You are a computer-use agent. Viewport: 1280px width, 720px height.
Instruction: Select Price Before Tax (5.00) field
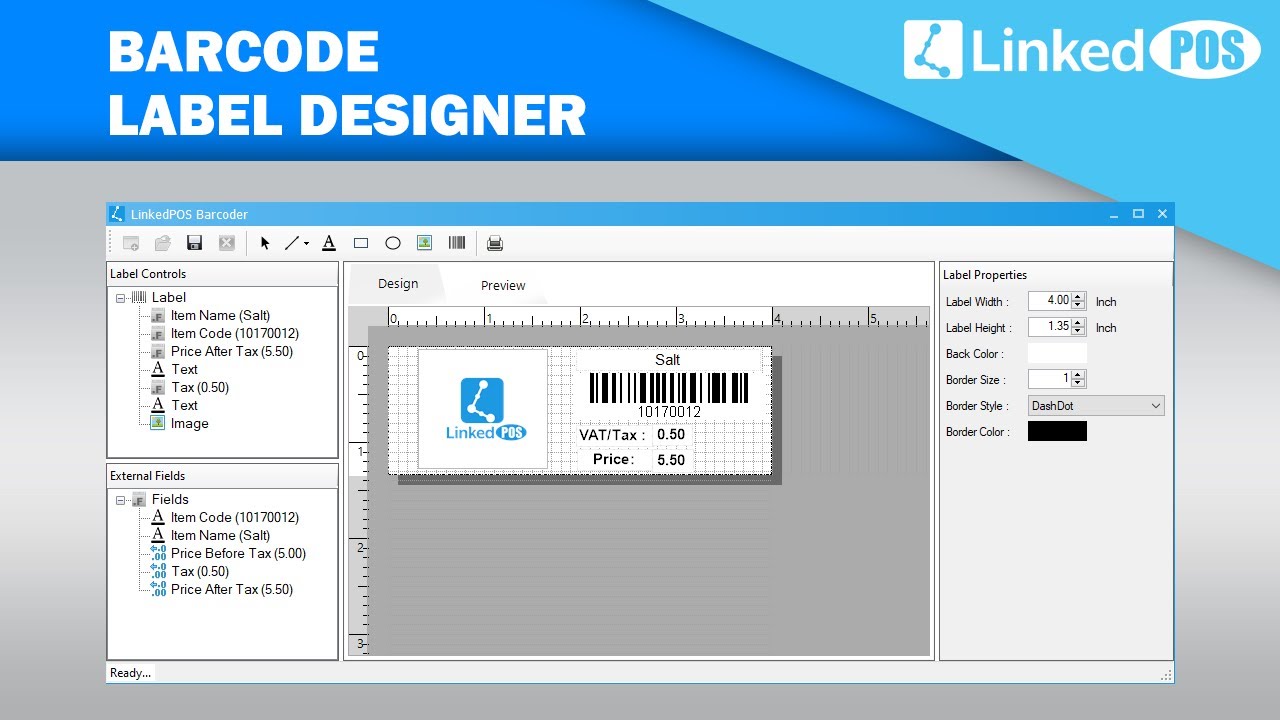pos(238,554)
